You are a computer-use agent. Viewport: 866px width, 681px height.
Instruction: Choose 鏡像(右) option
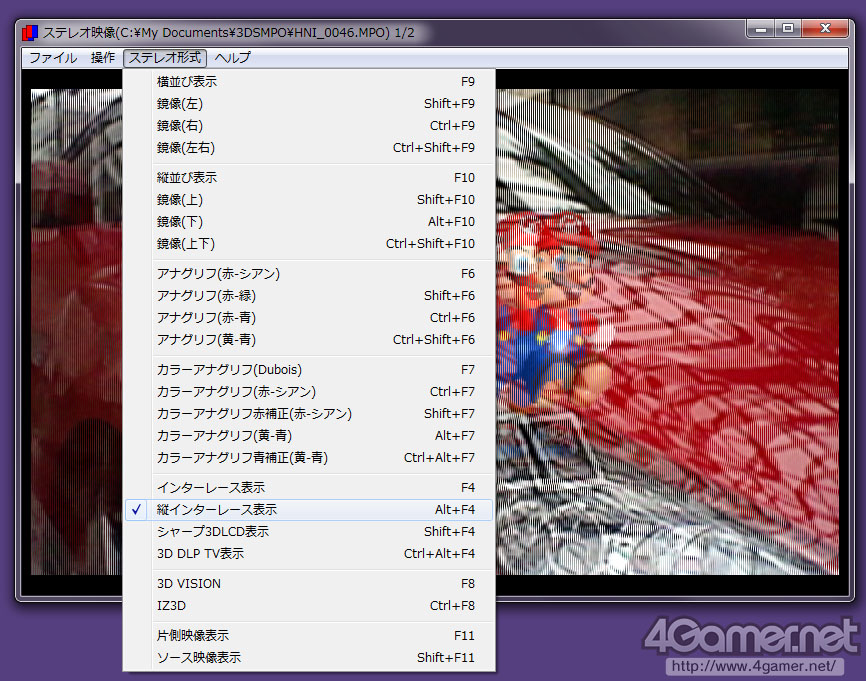pos(309,126)
